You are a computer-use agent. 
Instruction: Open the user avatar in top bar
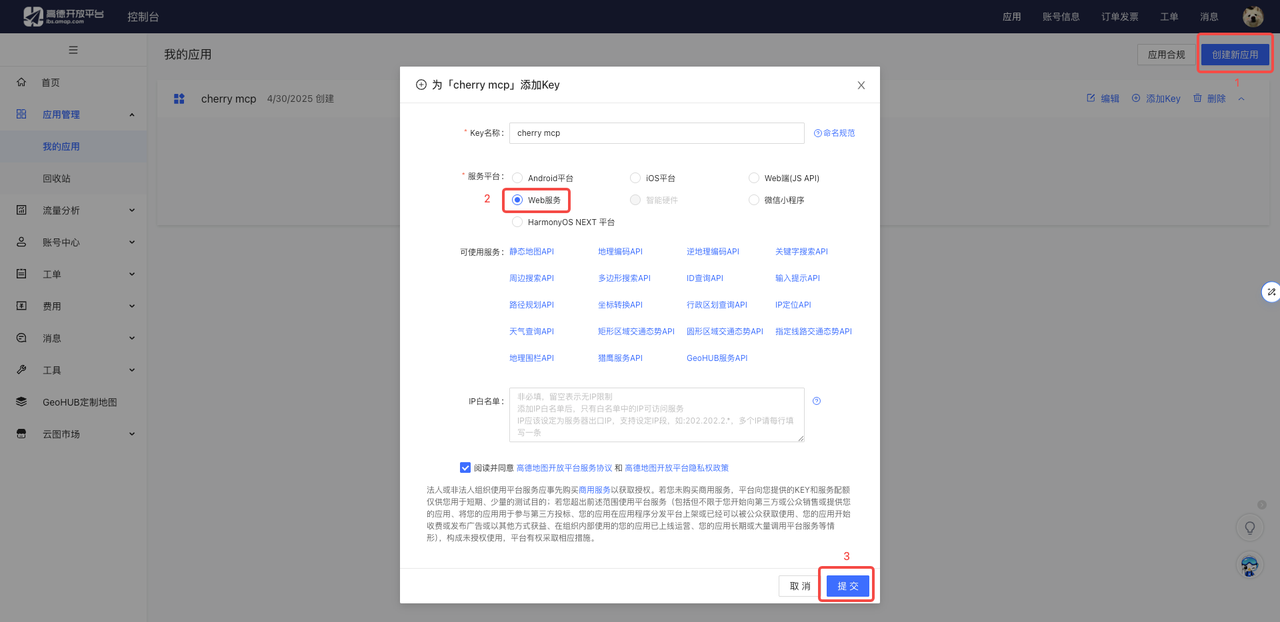pos(1253,15)
